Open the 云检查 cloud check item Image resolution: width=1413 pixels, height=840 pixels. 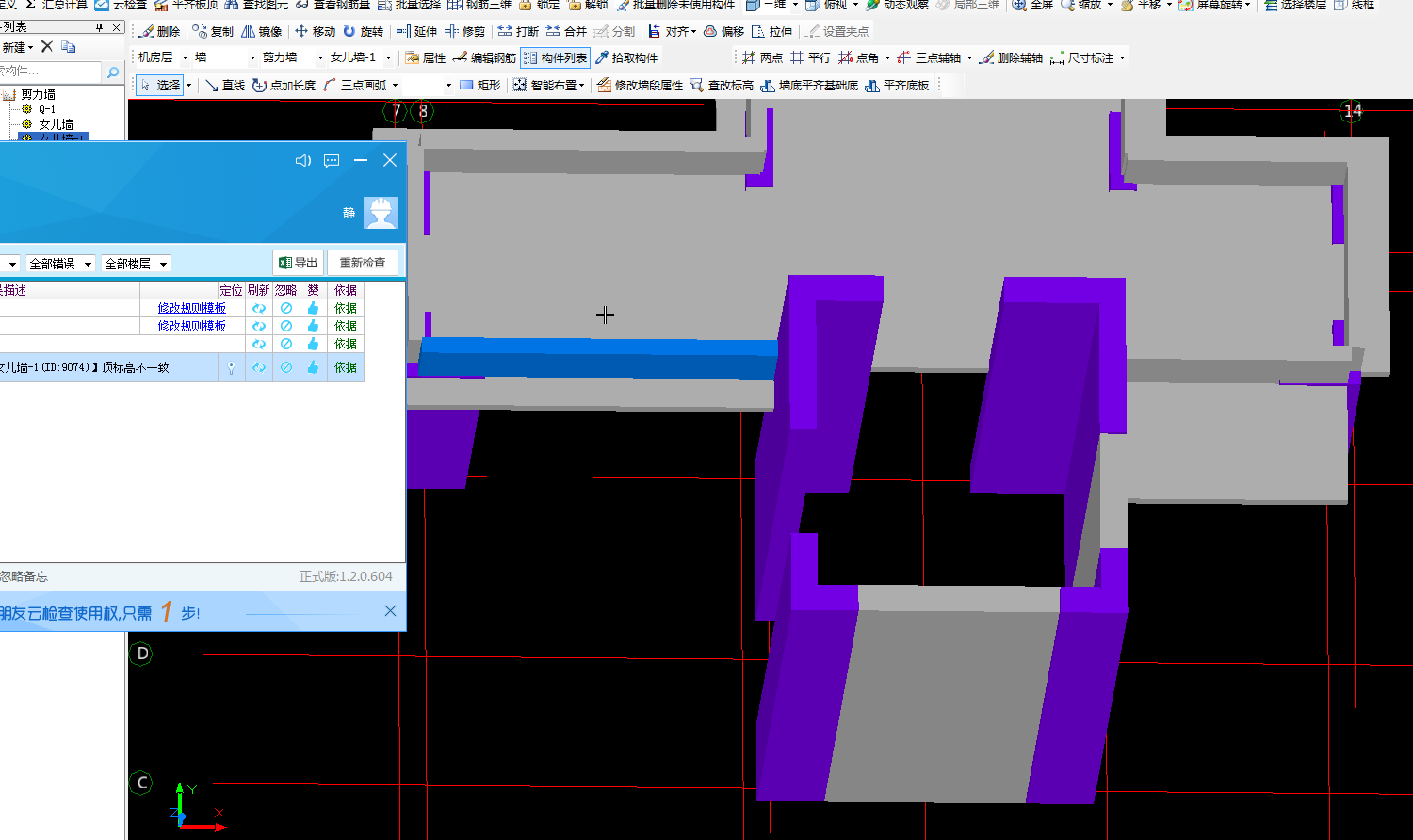[x=121, y=5]
